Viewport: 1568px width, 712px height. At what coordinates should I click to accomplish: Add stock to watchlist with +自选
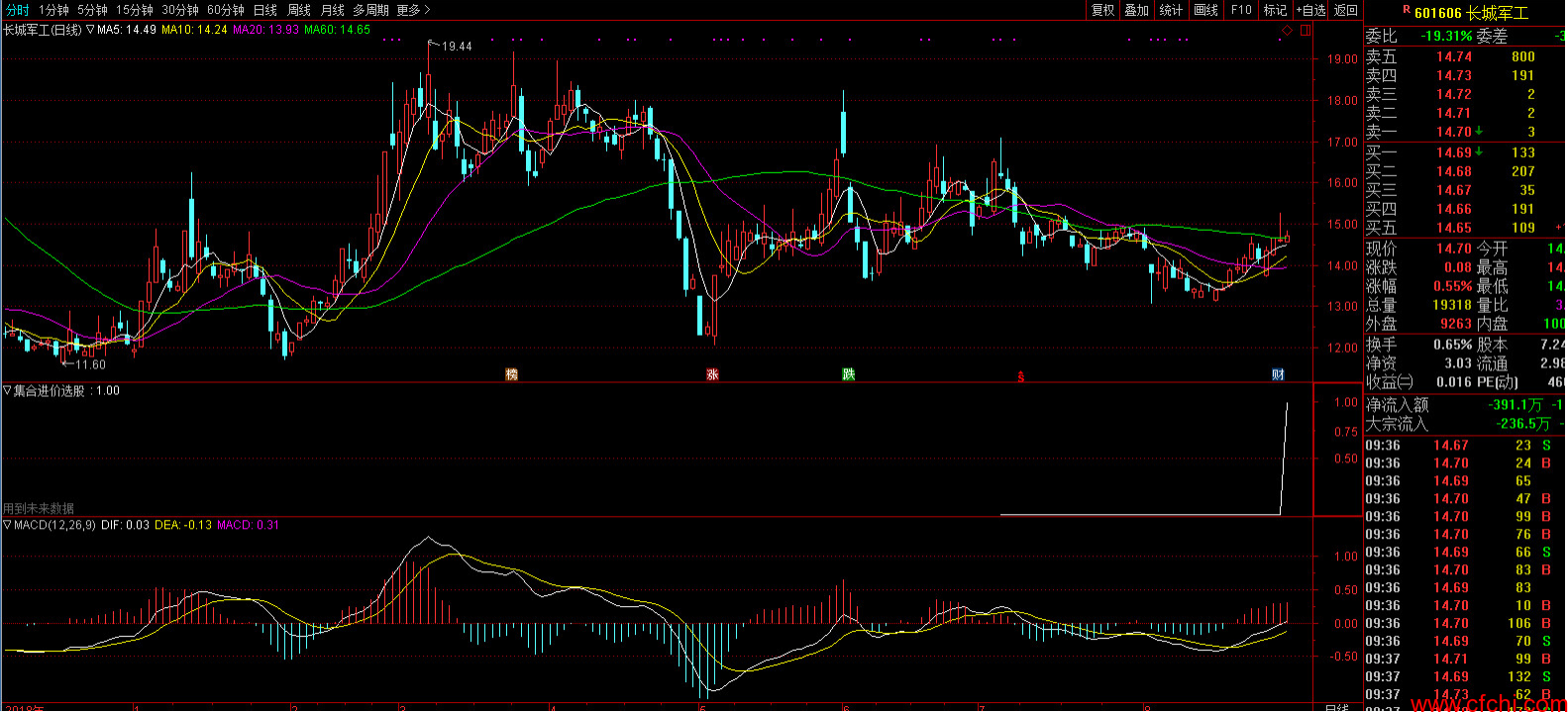pos(1310,10)
